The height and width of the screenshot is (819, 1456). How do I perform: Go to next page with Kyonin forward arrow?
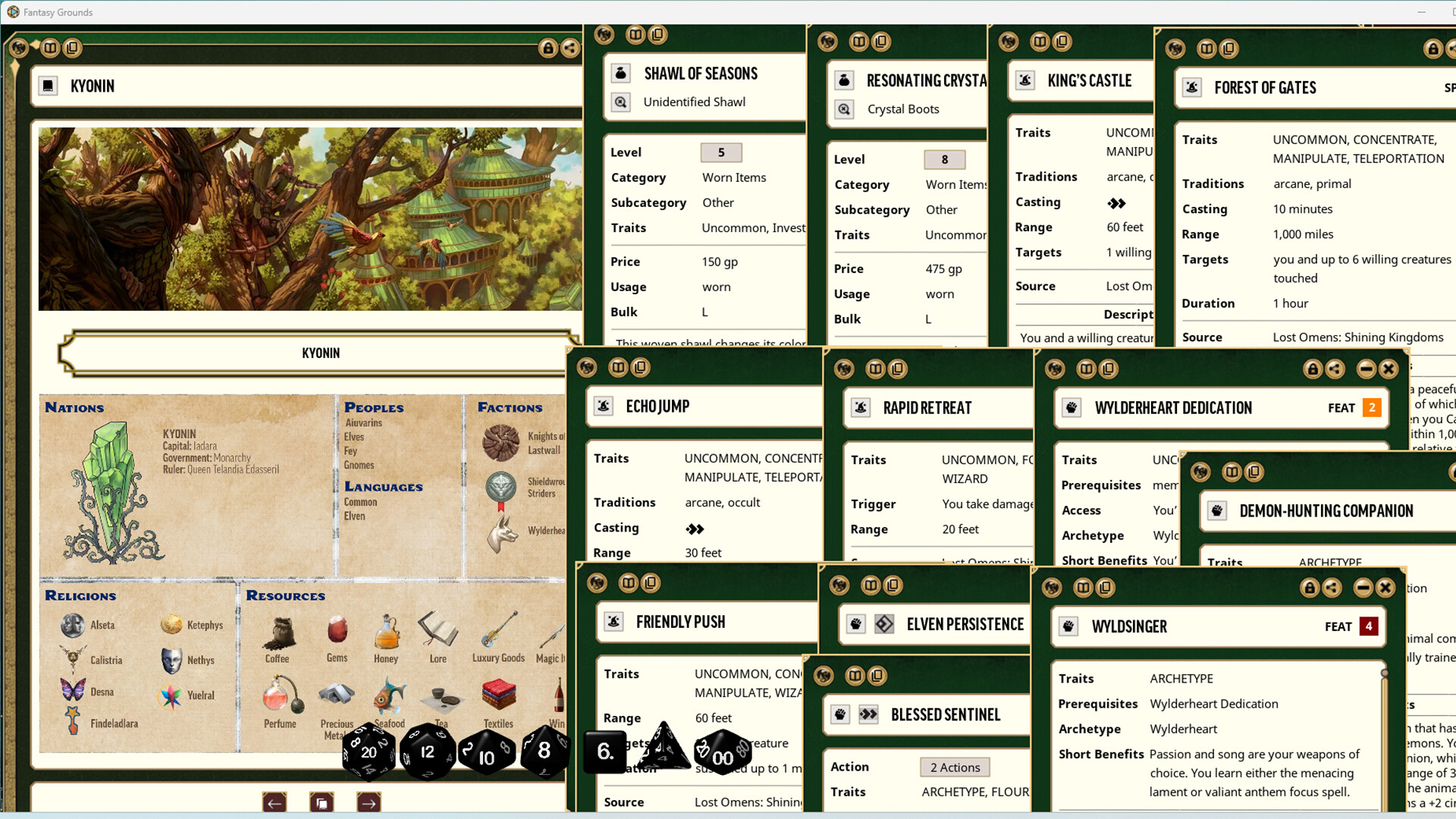click(x=369, y=802)
